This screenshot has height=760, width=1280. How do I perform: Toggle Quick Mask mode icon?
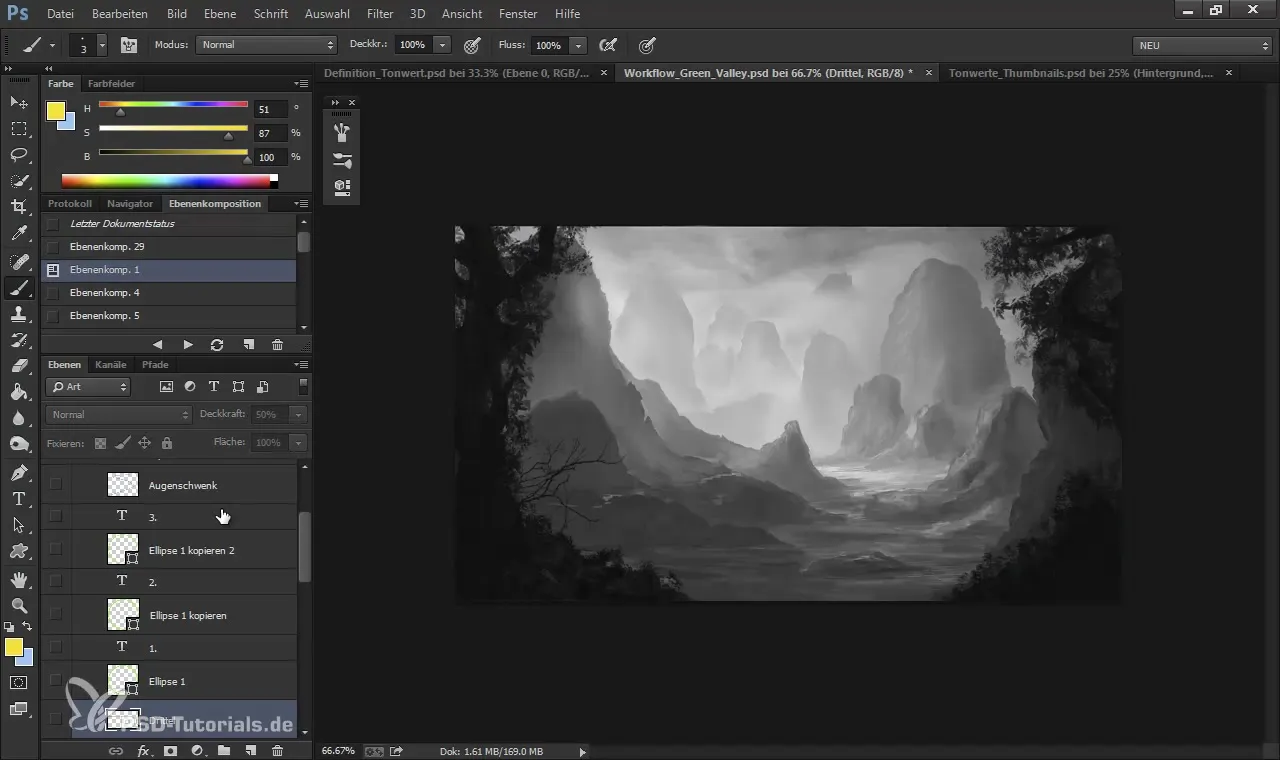pyautogui.click(x=19, y=683)
